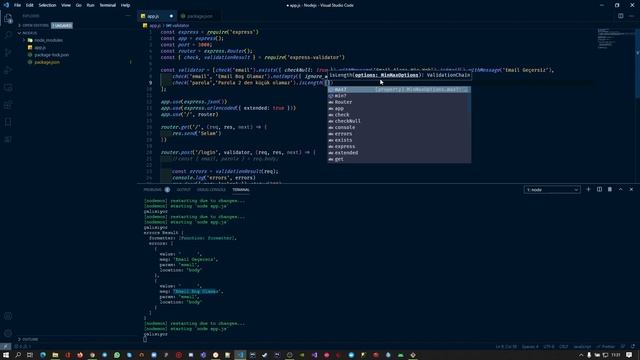Click the Windows Start button
Screen dimensions: 640x360
pos(6,355)
